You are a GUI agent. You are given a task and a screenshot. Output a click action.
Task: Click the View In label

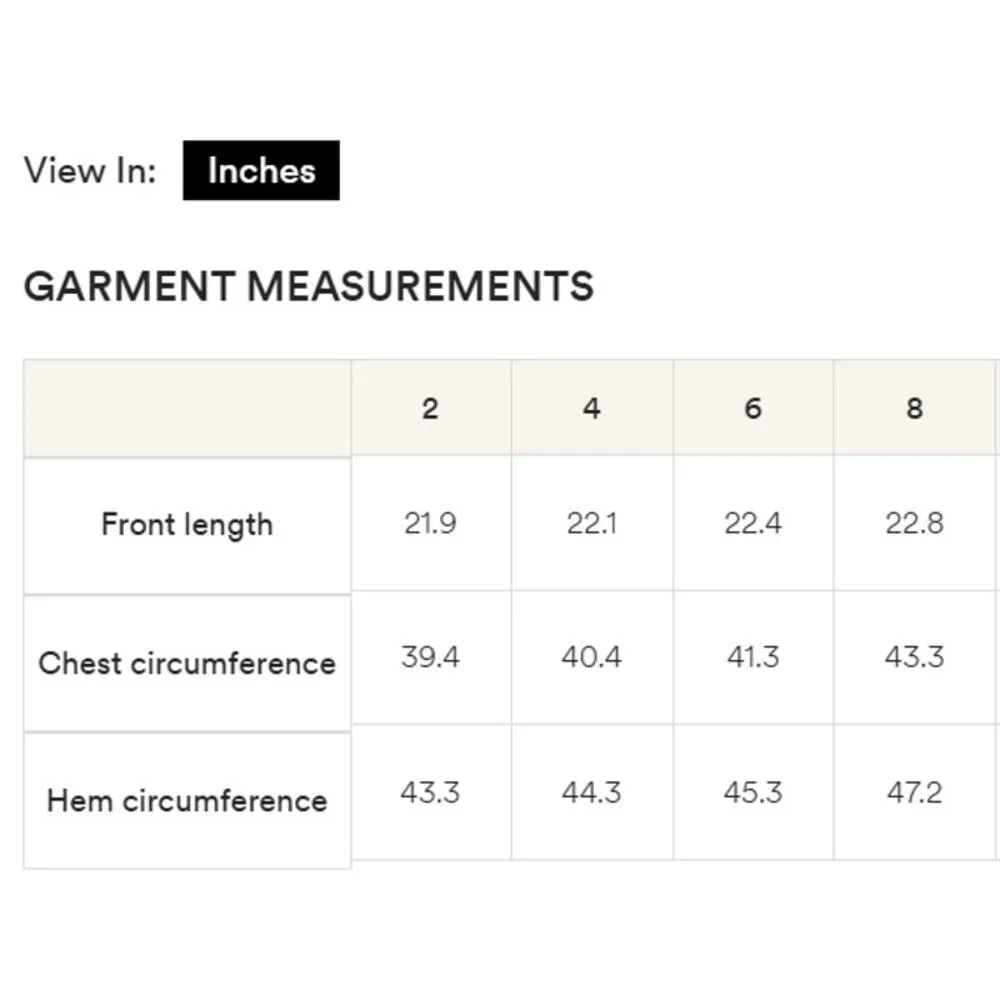pyautogui.click(x=90, y=170)
